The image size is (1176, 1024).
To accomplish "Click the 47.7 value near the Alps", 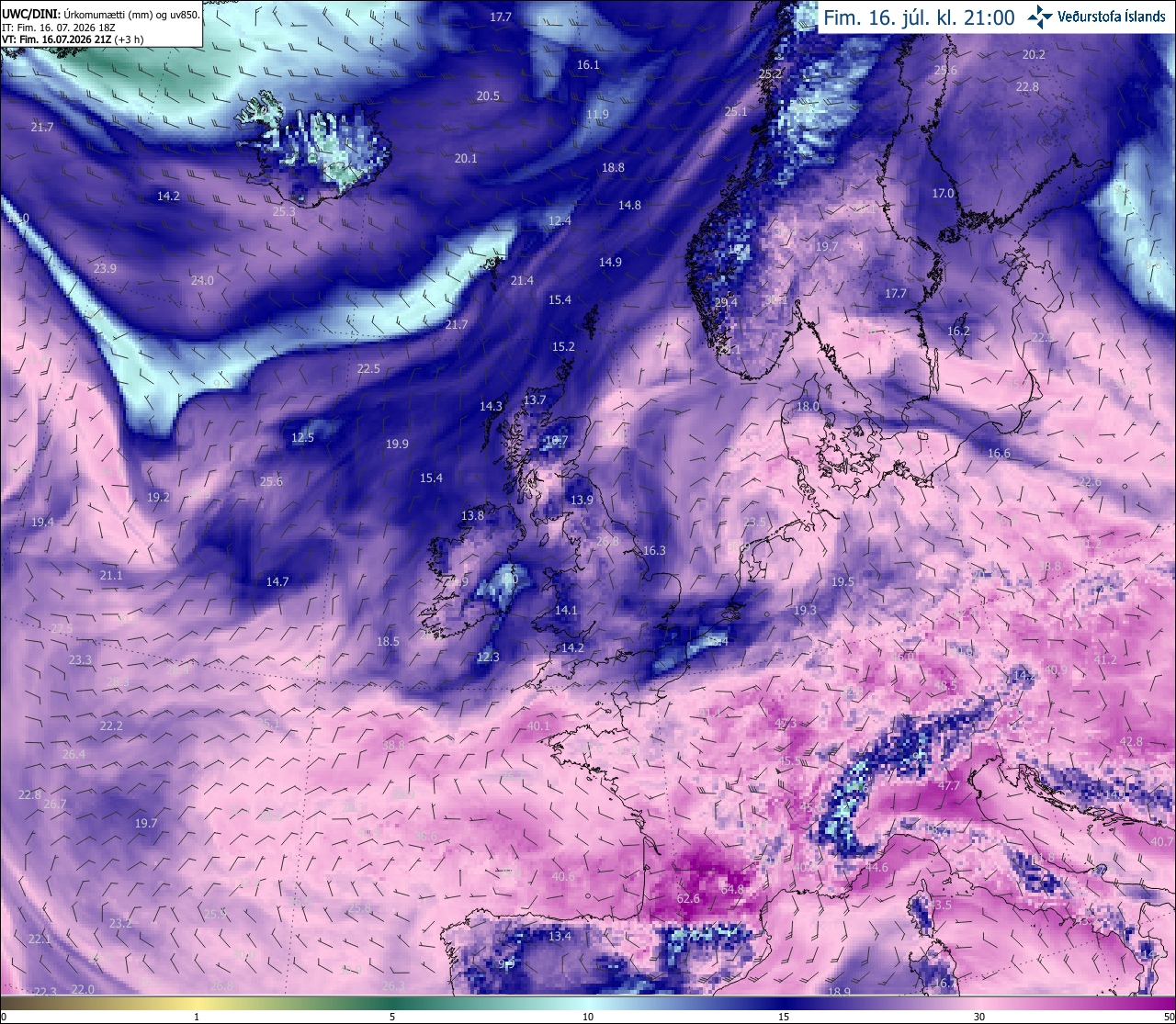I will pyautogui.click(x=949, y=785).
